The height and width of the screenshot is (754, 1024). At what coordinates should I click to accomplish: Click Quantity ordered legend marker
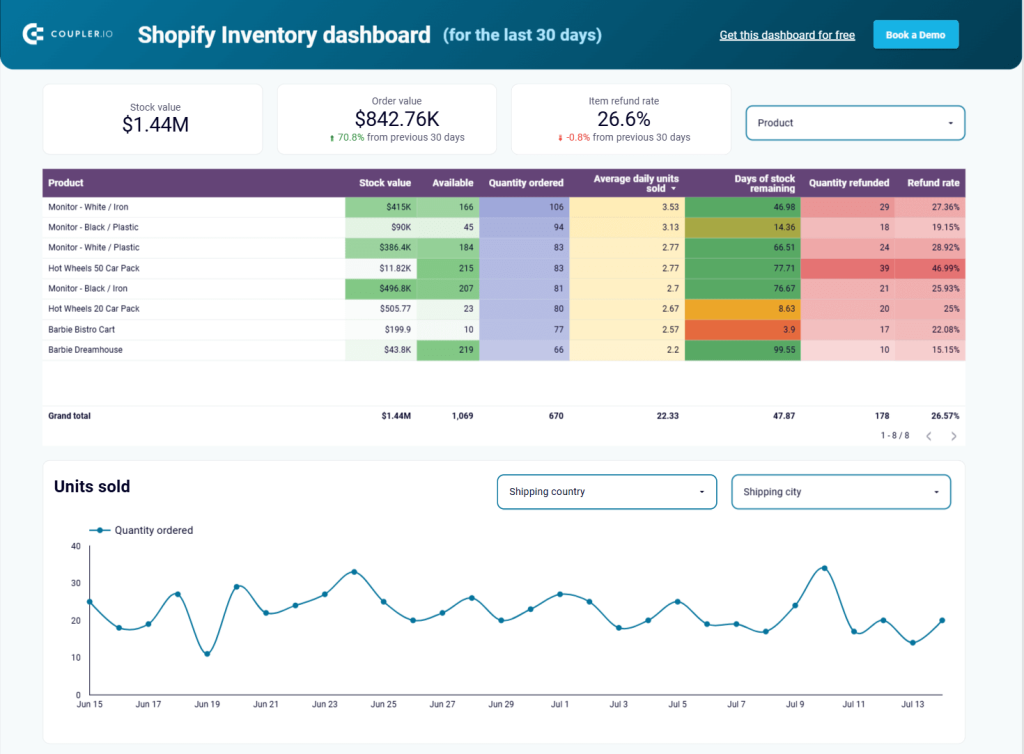(x=99, y=530)
